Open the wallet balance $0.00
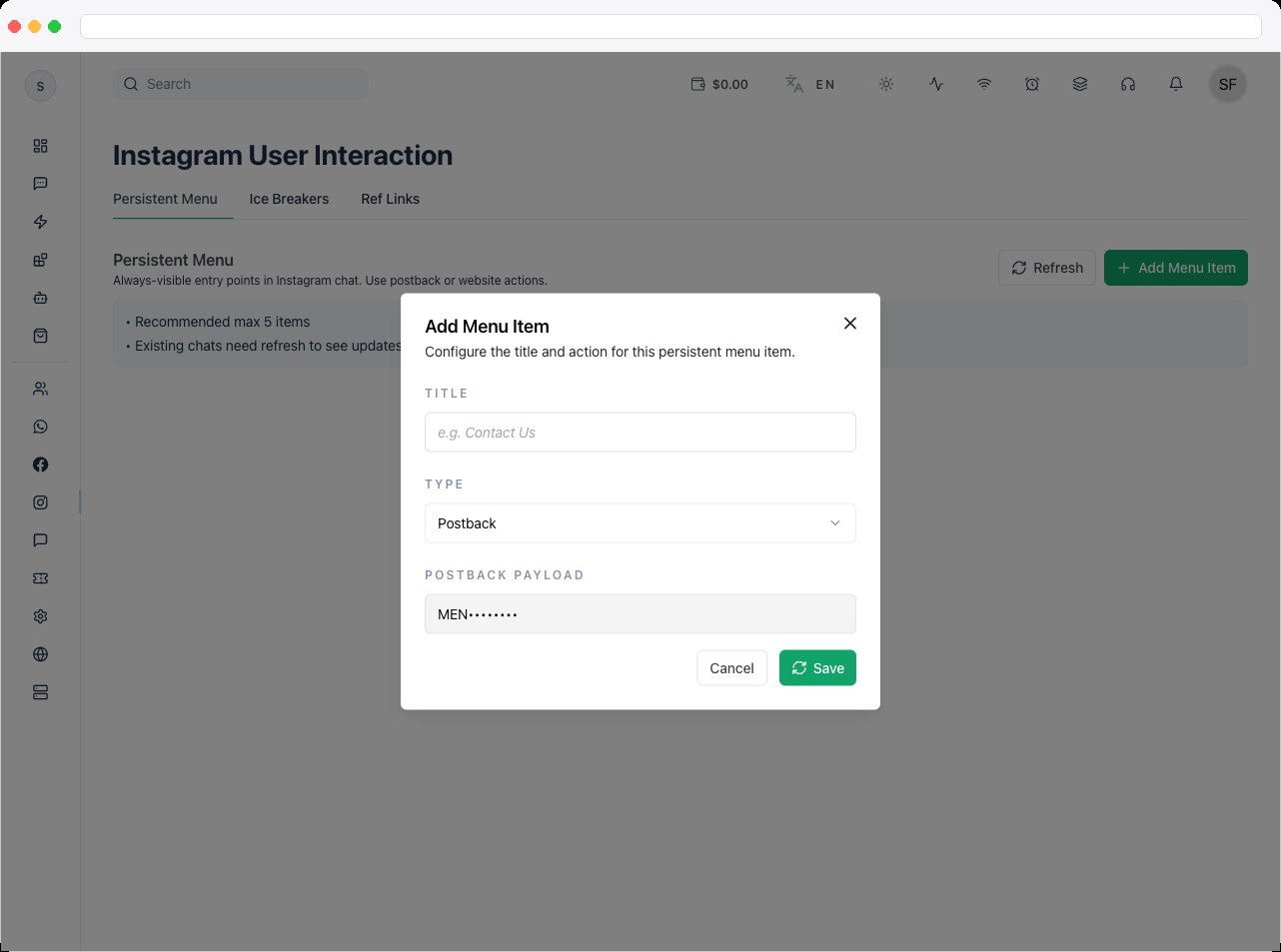 point(719,85)
